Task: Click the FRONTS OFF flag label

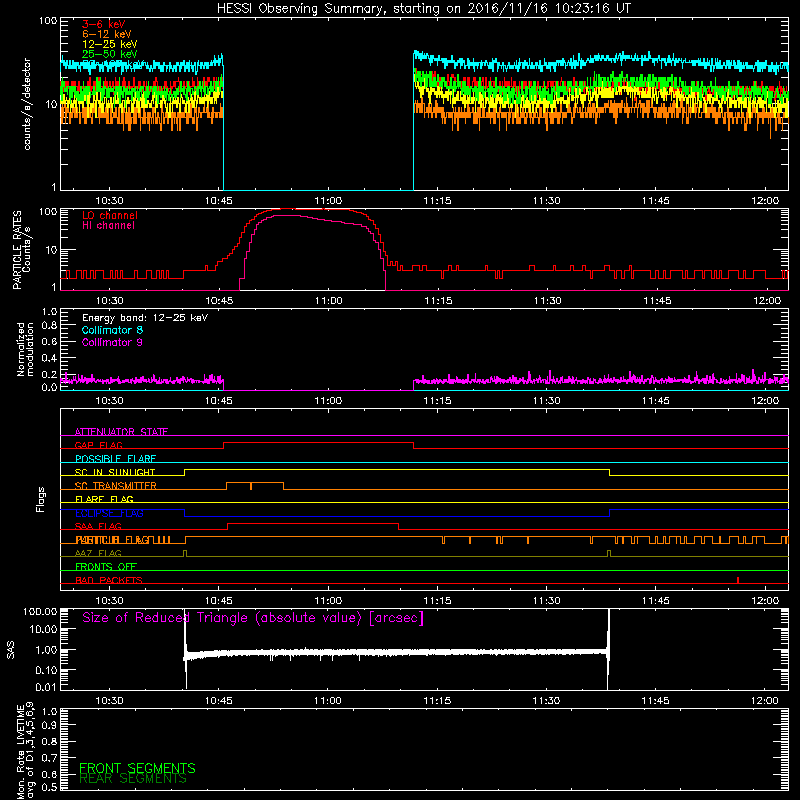Action: [x=106, y=567]
